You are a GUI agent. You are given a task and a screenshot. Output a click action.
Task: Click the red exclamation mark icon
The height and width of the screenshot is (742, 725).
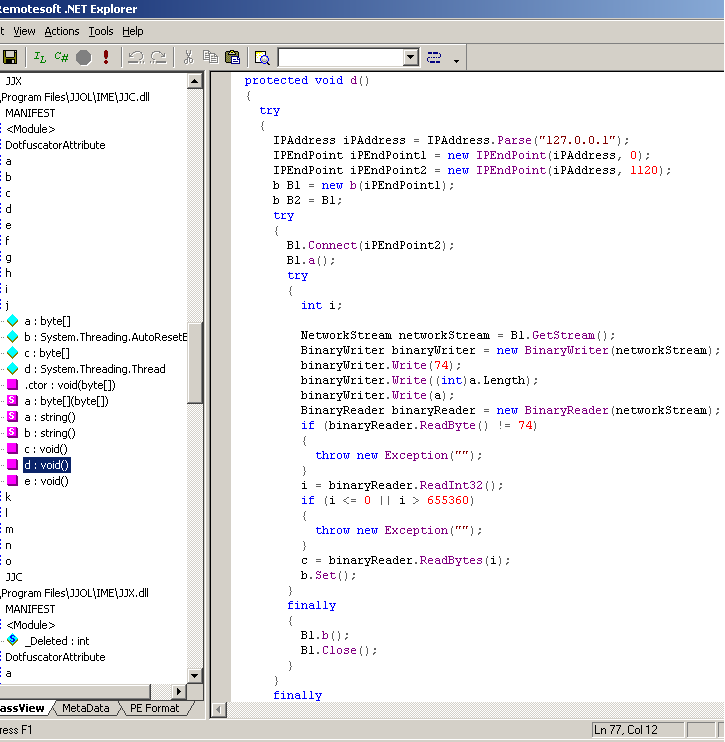click(105, 57)
